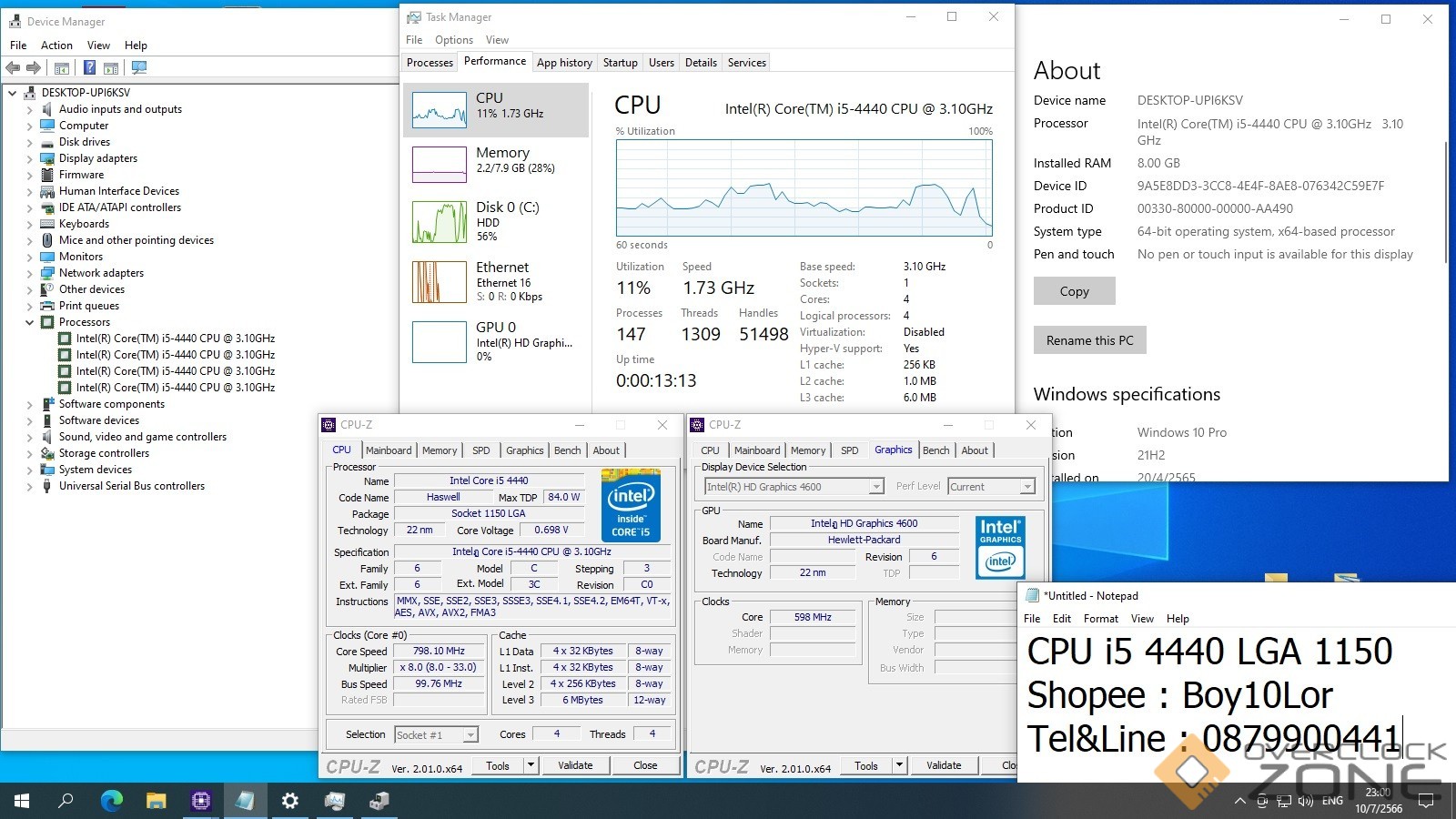
Task: Collapse the DESKTOP-UPI6KSV root node
Action: 12,93
